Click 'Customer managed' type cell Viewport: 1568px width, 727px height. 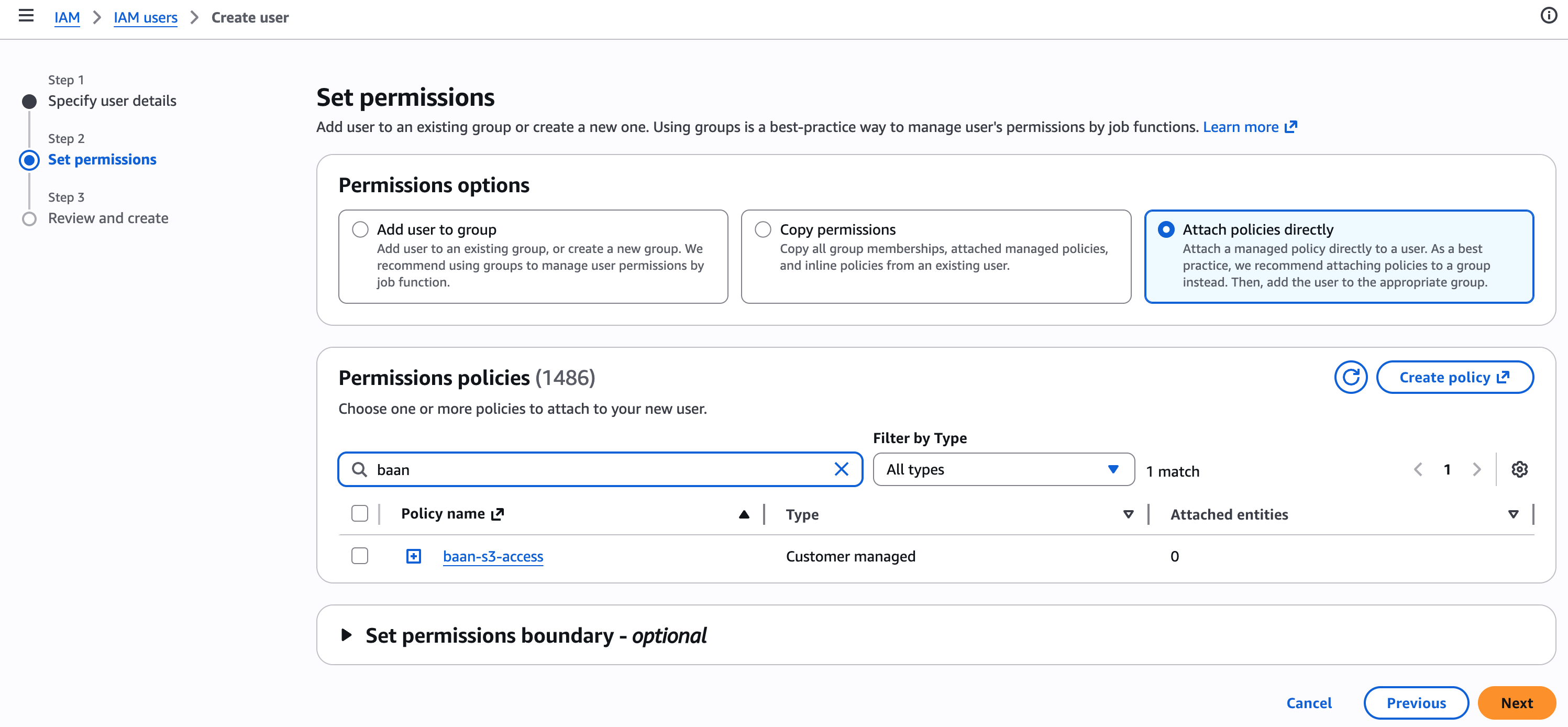click(x=851, y=557)
